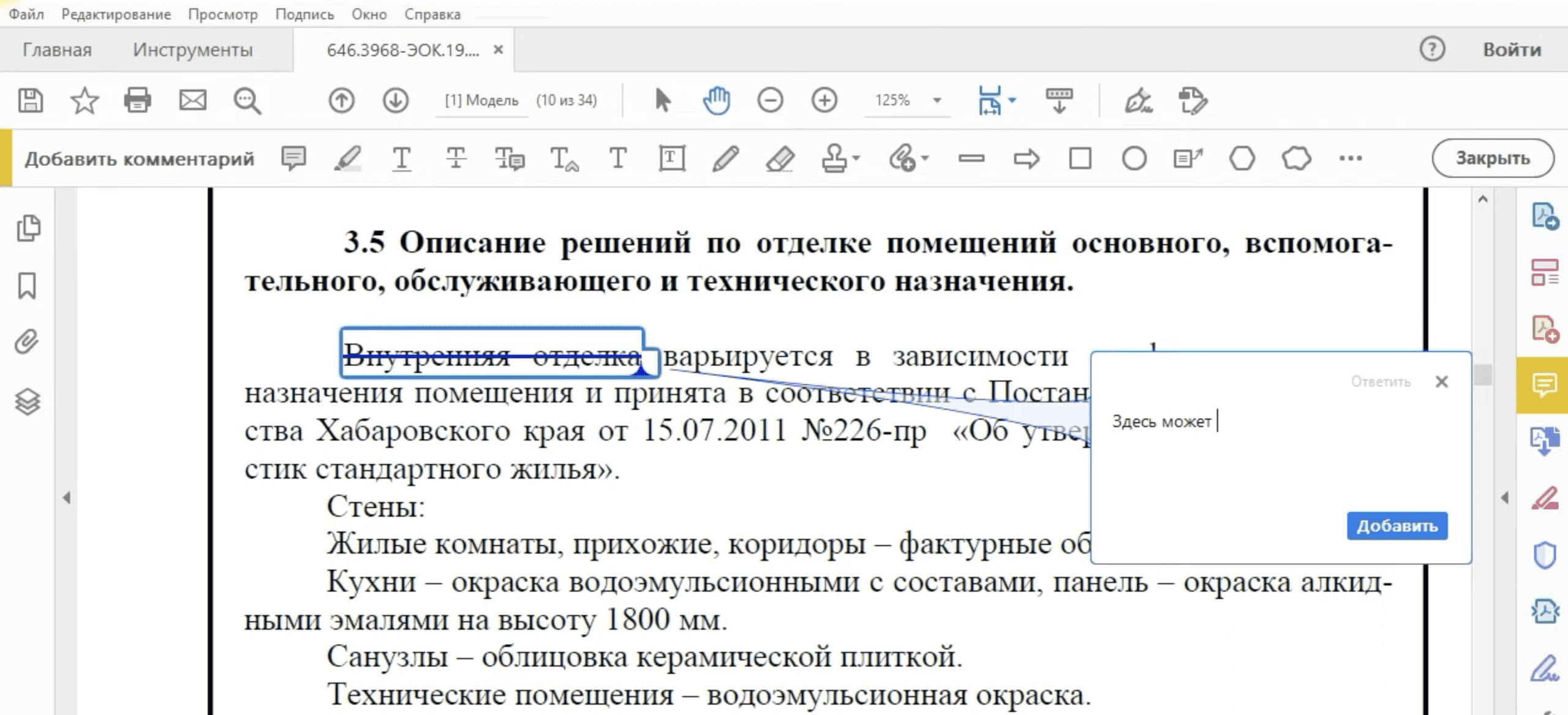Click the Добавить button in comment popup
Image resolution: width=1568 pixels, height=715 pixels.
(x=1396, y=526)
